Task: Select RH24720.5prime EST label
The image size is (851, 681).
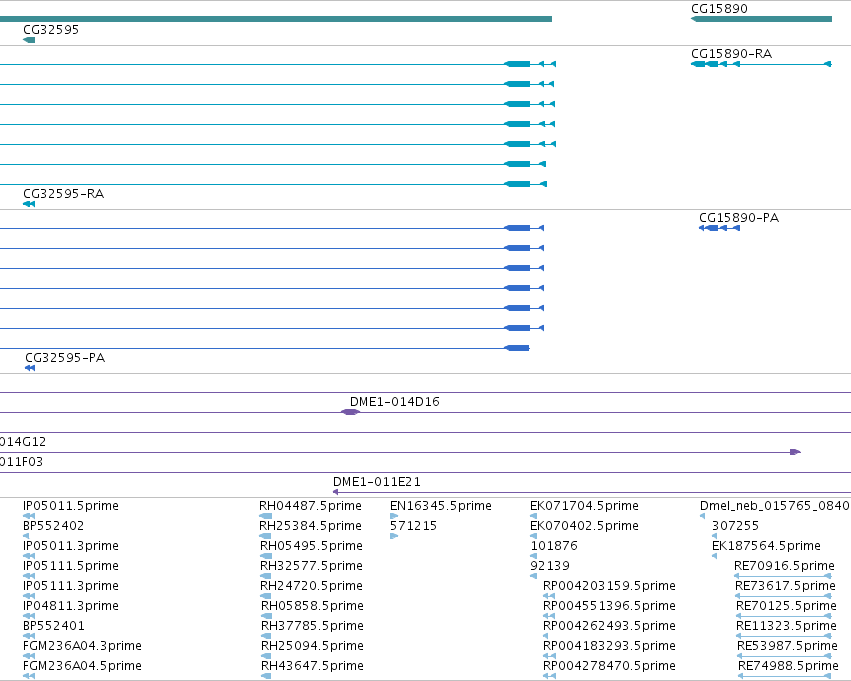Action: coord(312,586)
